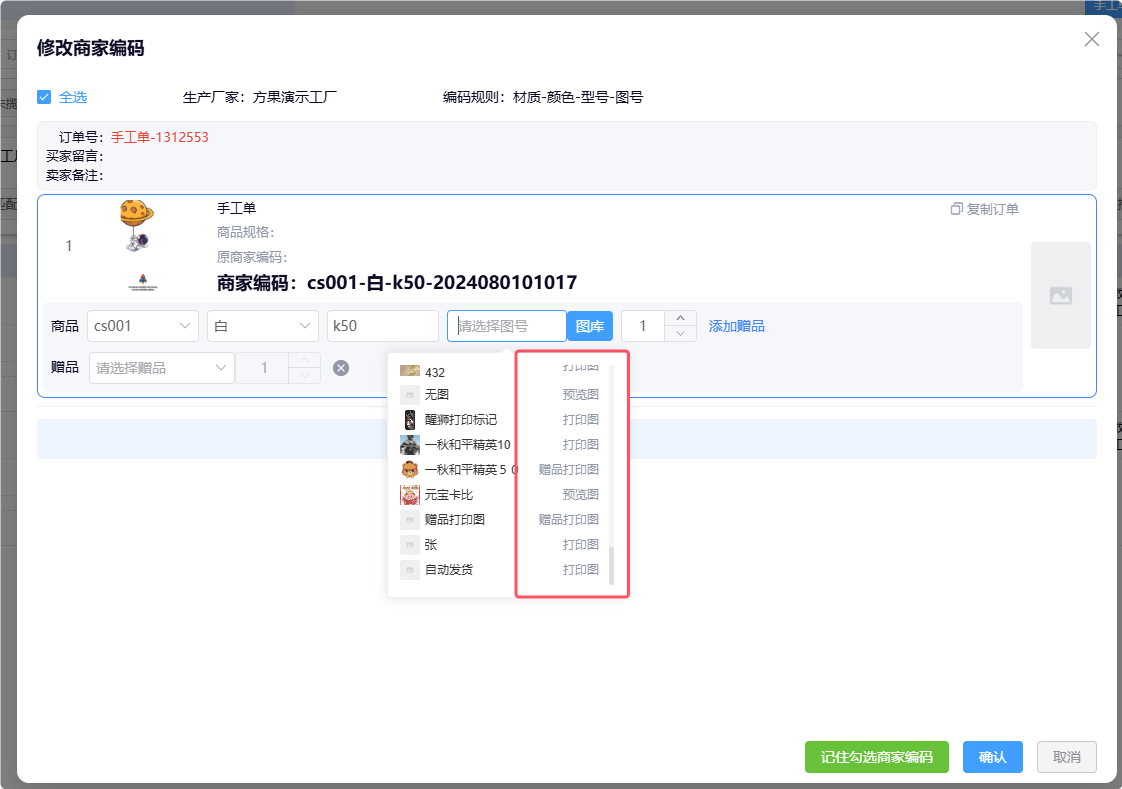The image size is (1122, 789).
Task: Click 编码规则: 材质-颜色-型号-图号 text
Action: coord(542,97)
